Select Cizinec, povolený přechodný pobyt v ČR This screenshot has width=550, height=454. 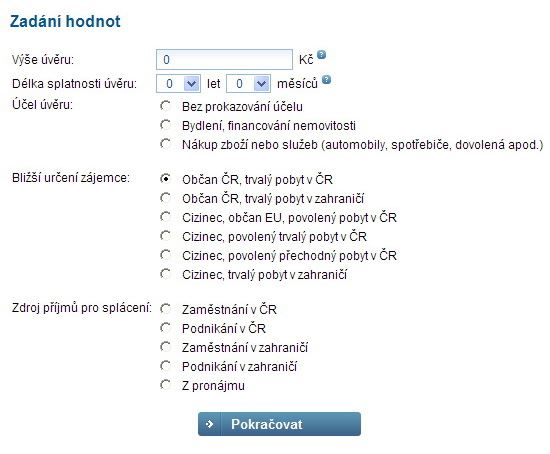tap(165, 255)
